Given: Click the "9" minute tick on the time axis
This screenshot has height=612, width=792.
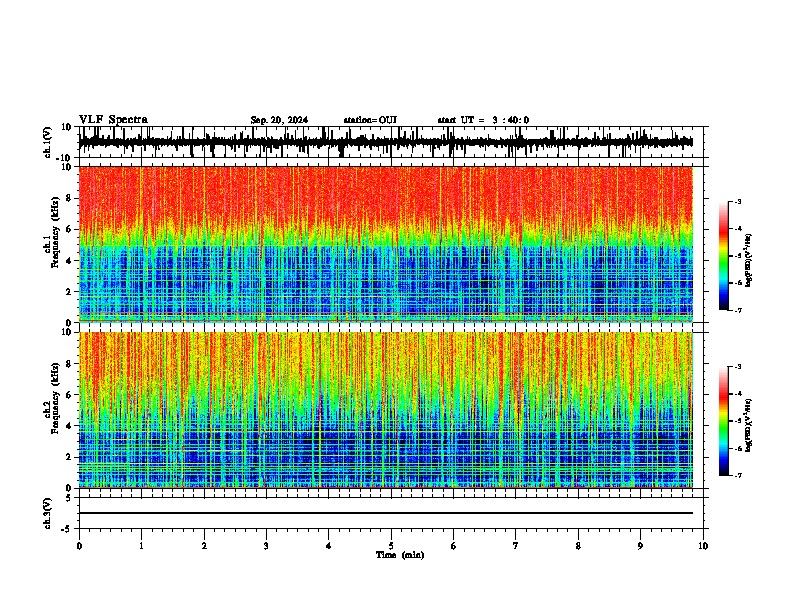Looking at the screenshot, I should (x=640, y=546).
